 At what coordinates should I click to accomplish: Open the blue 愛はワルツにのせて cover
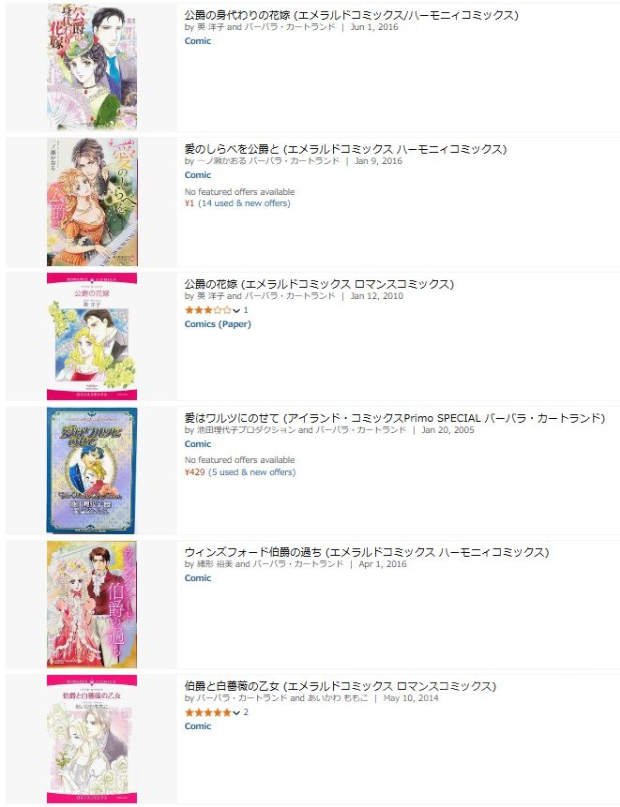click(92, 470)
